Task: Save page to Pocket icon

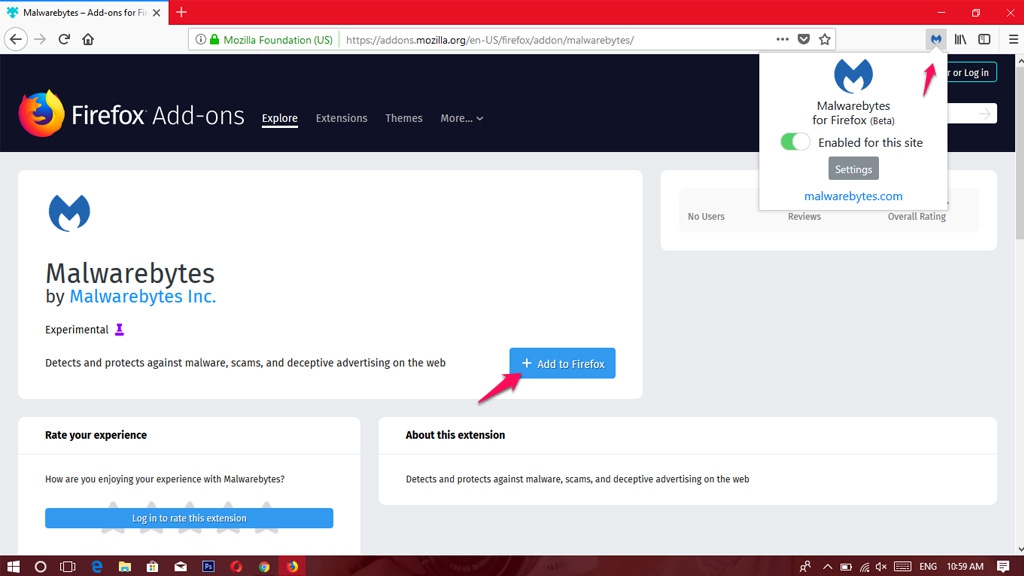Action: point(804,39)
